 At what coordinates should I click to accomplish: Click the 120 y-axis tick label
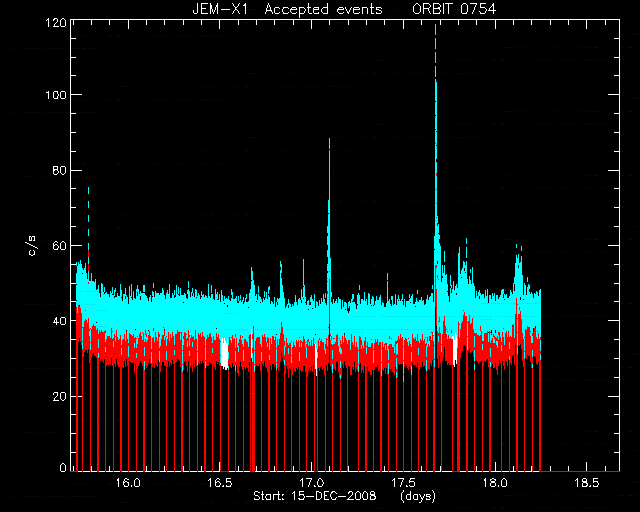coord(56,23)
